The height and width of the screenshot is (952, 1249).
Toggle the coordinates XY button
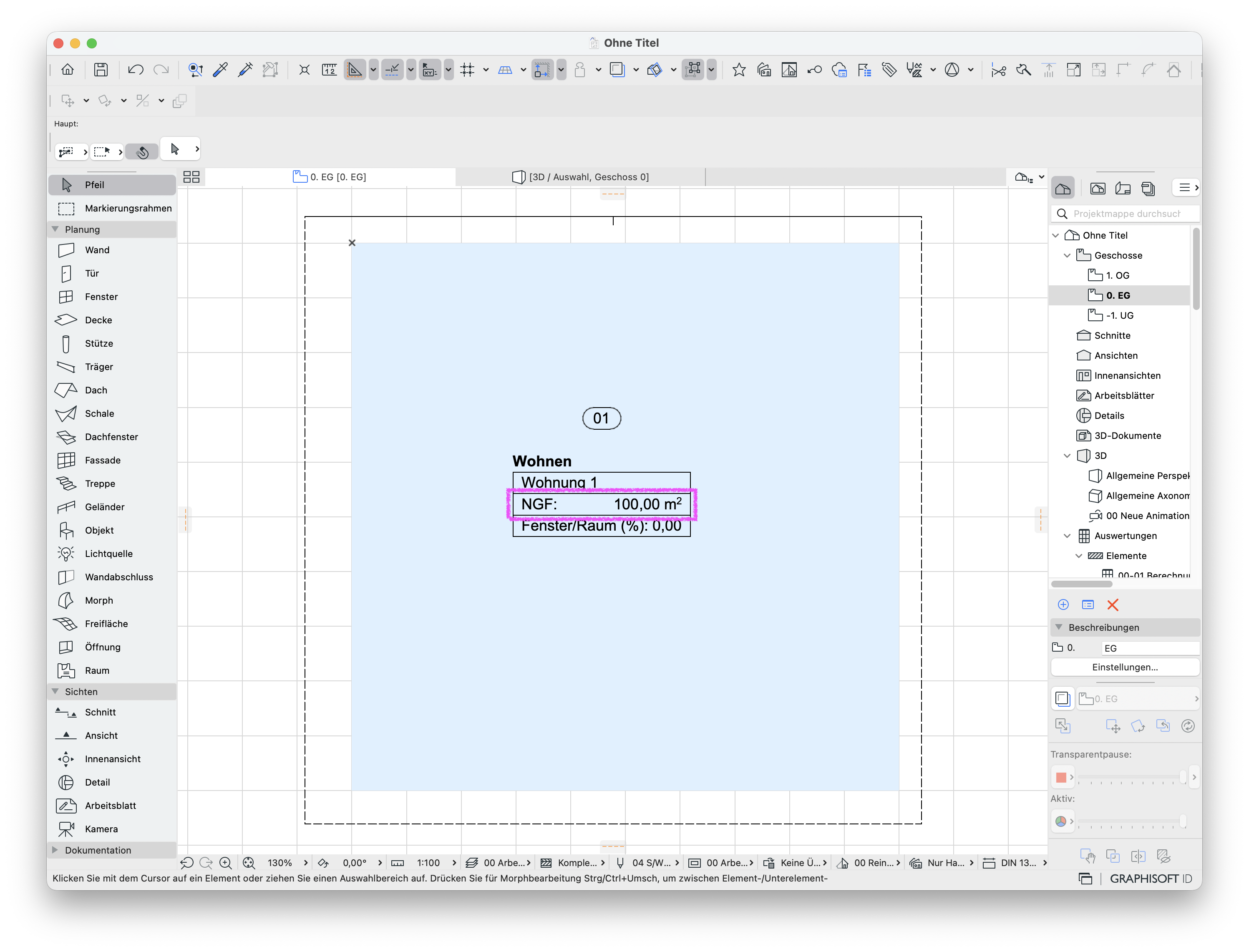pos(430,70)
